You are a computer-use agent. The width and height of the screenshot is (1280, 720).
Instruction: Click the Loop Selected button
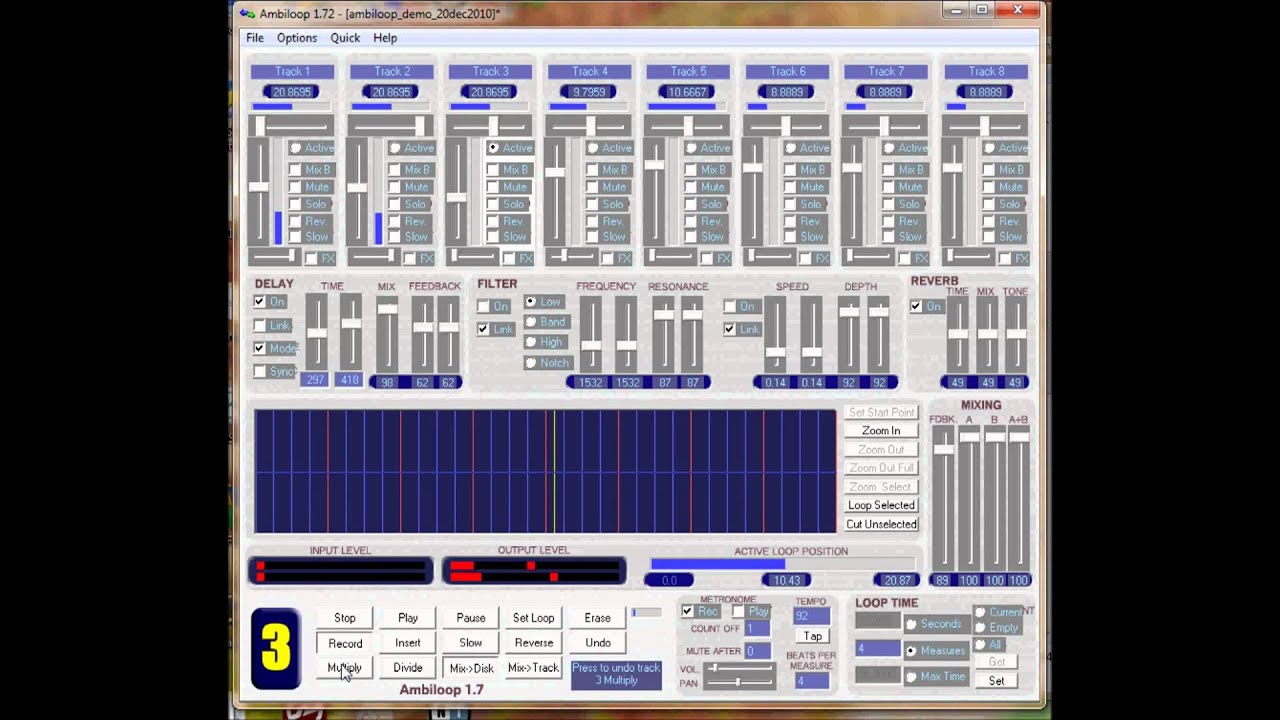coord(881,506)
